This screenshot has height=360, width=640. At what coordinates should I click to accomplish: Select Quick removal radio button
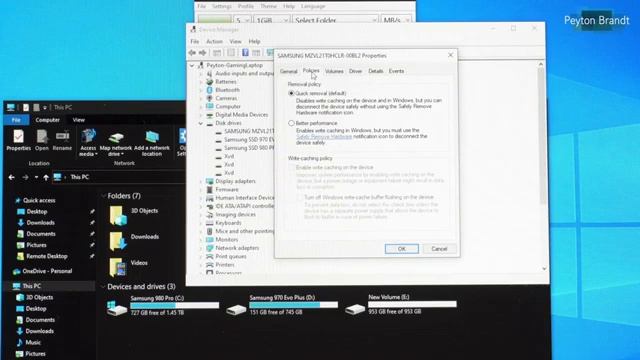tap(291, 93)
